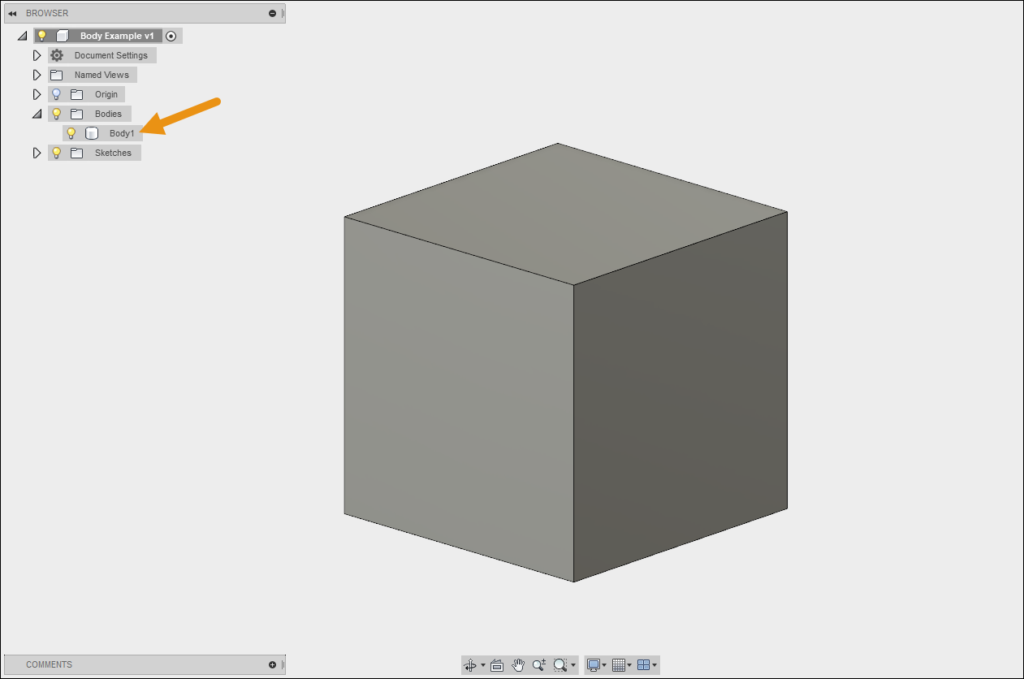Expand the Sketches folder
This screenshot has width=1024, height=679.
(36, 152)
